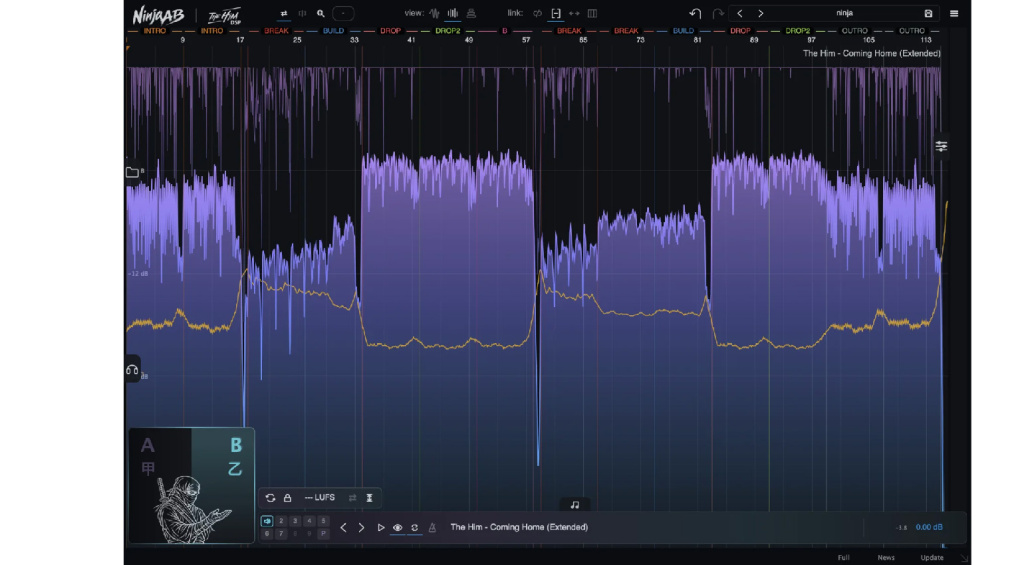Save the current preset
This screenshot has height=565, width=1024.
coord(928,13)
